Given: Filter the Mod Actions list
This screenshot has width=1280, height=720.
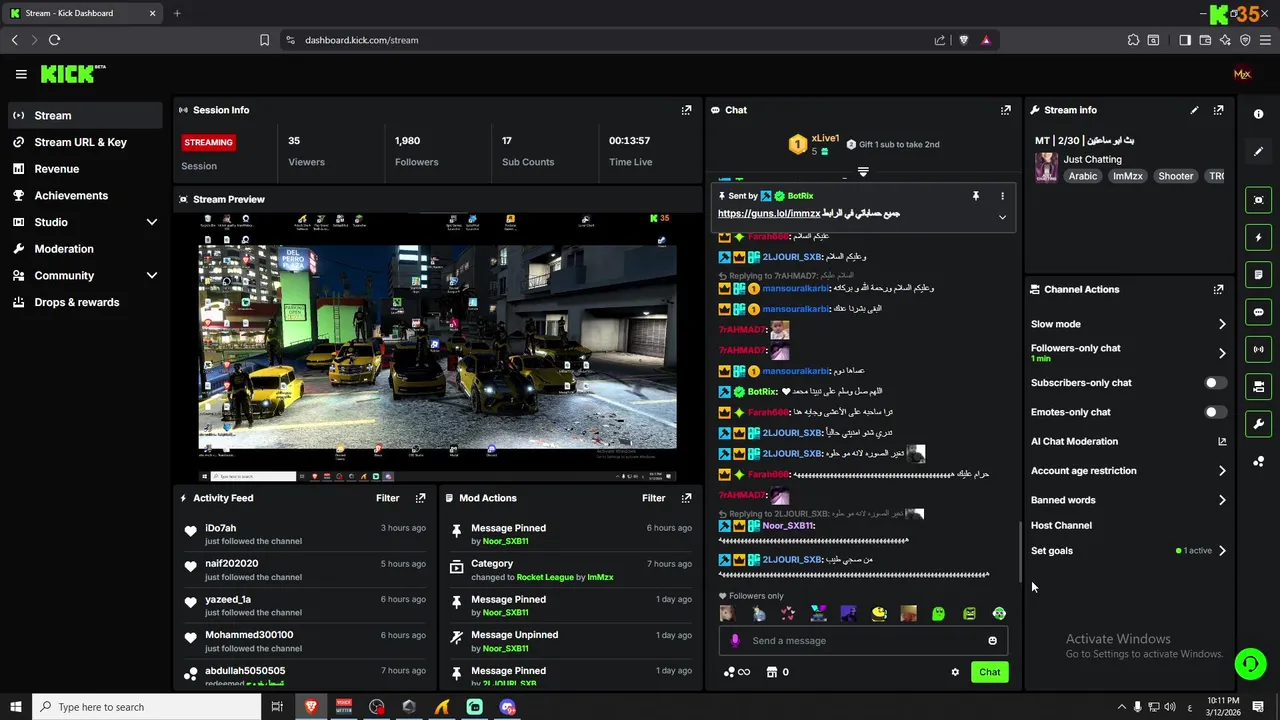Looking at the screenshot, I should [x=654, y=498].
